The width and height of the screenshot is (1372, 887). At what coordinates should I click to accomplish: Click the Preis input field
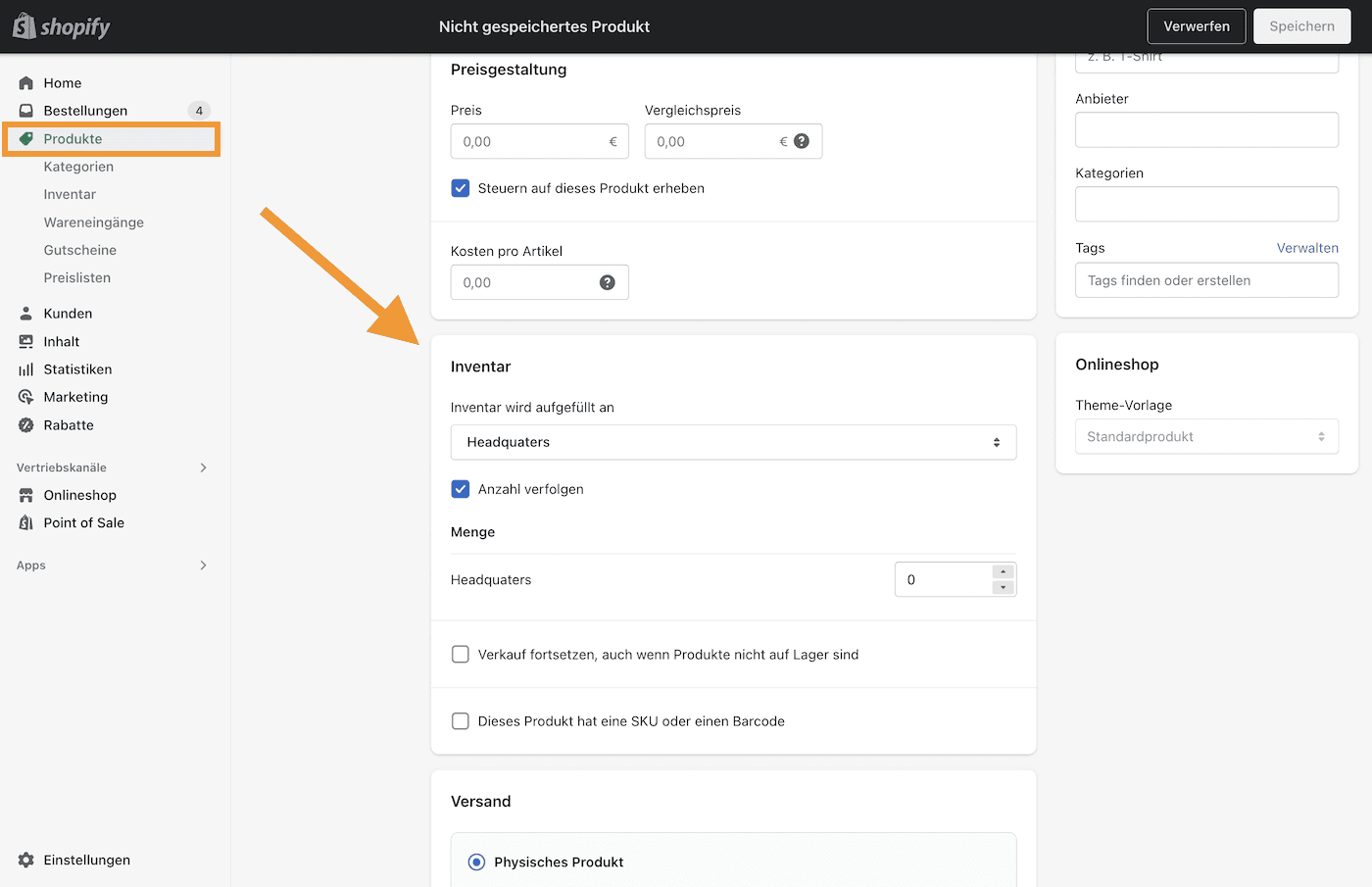coord(540,141)
